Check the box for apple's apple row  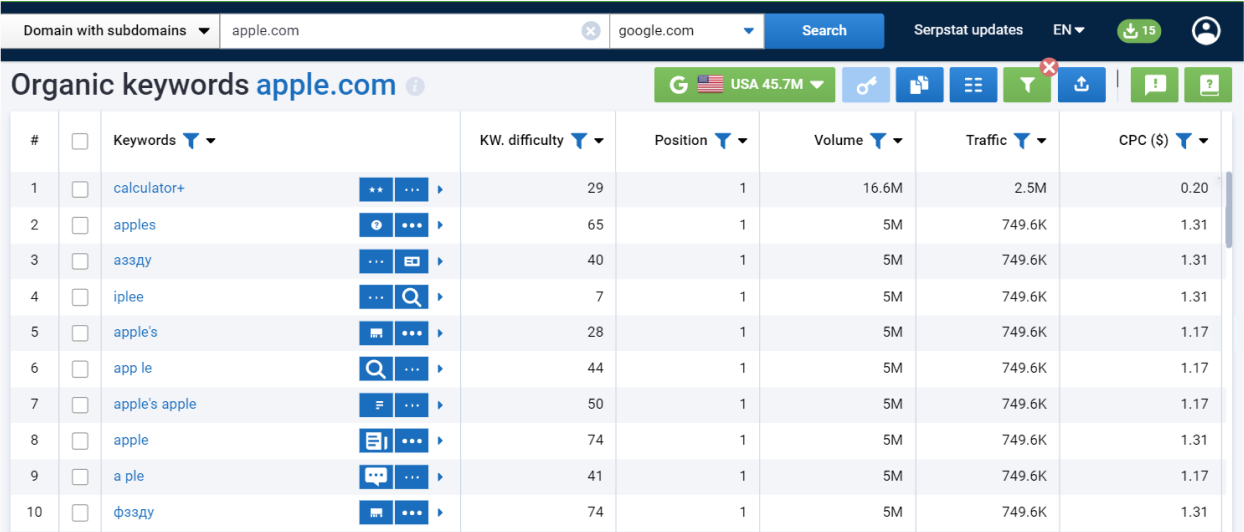click(x=80, y=405)
